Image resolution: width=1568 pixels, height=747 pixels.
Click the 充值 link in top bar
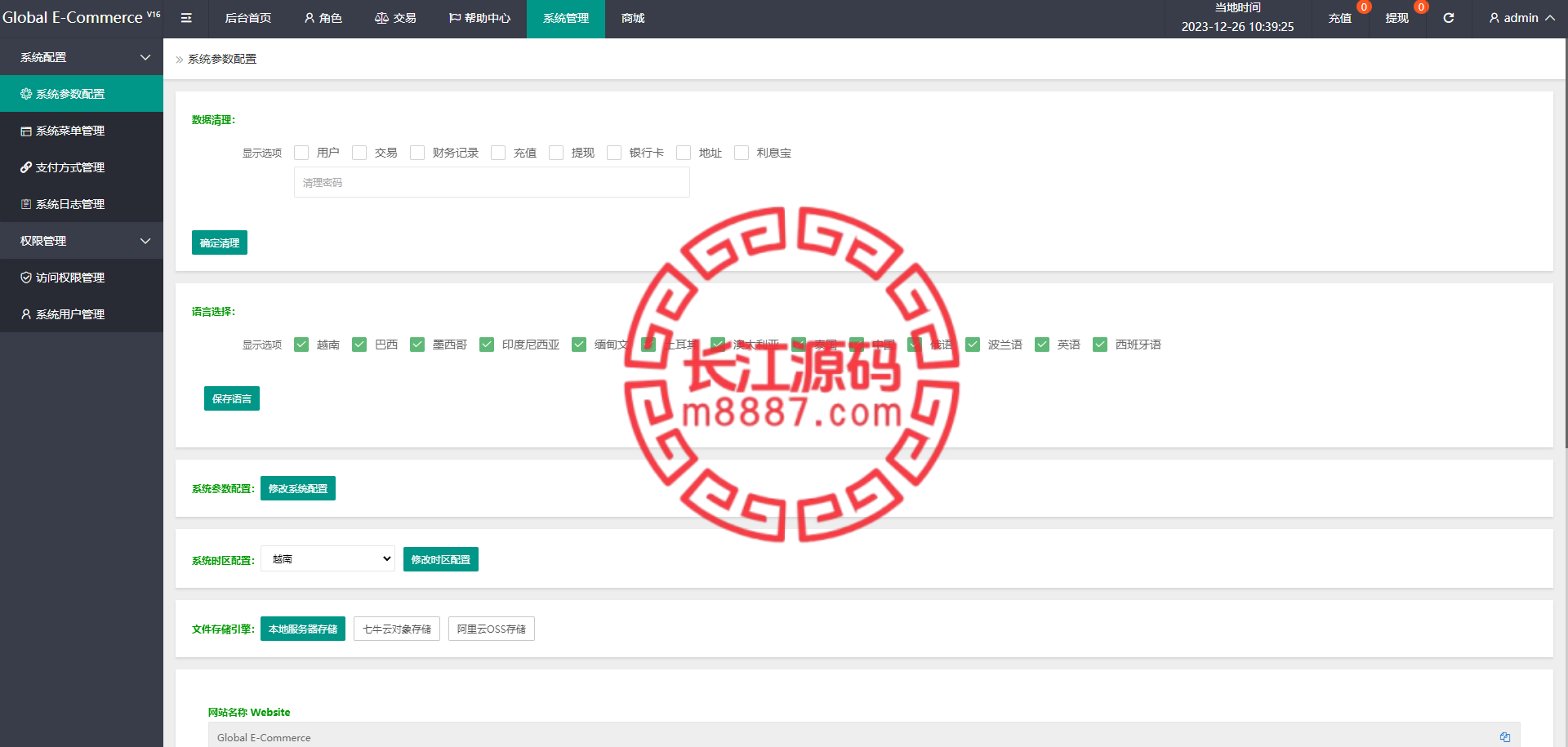click(1339, 18)
